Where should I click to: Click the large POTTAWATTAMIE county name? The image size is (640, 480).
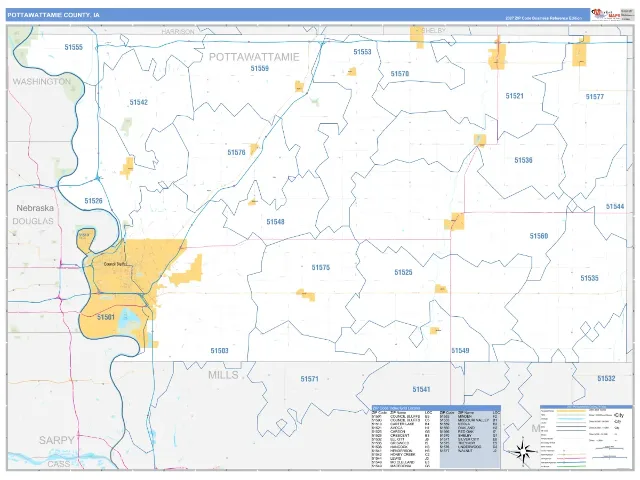point(254,57)
